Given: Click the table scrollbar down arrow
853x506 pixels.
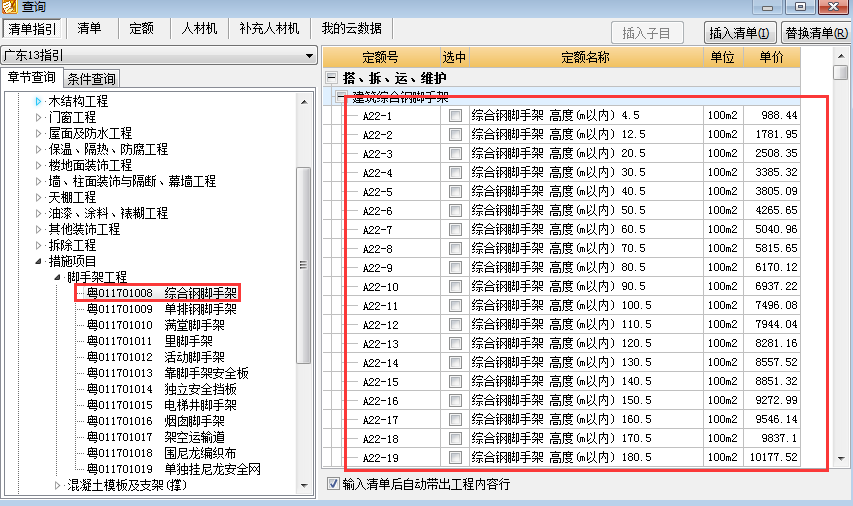Looking at the screenshot, I should (x=841, y=458).
